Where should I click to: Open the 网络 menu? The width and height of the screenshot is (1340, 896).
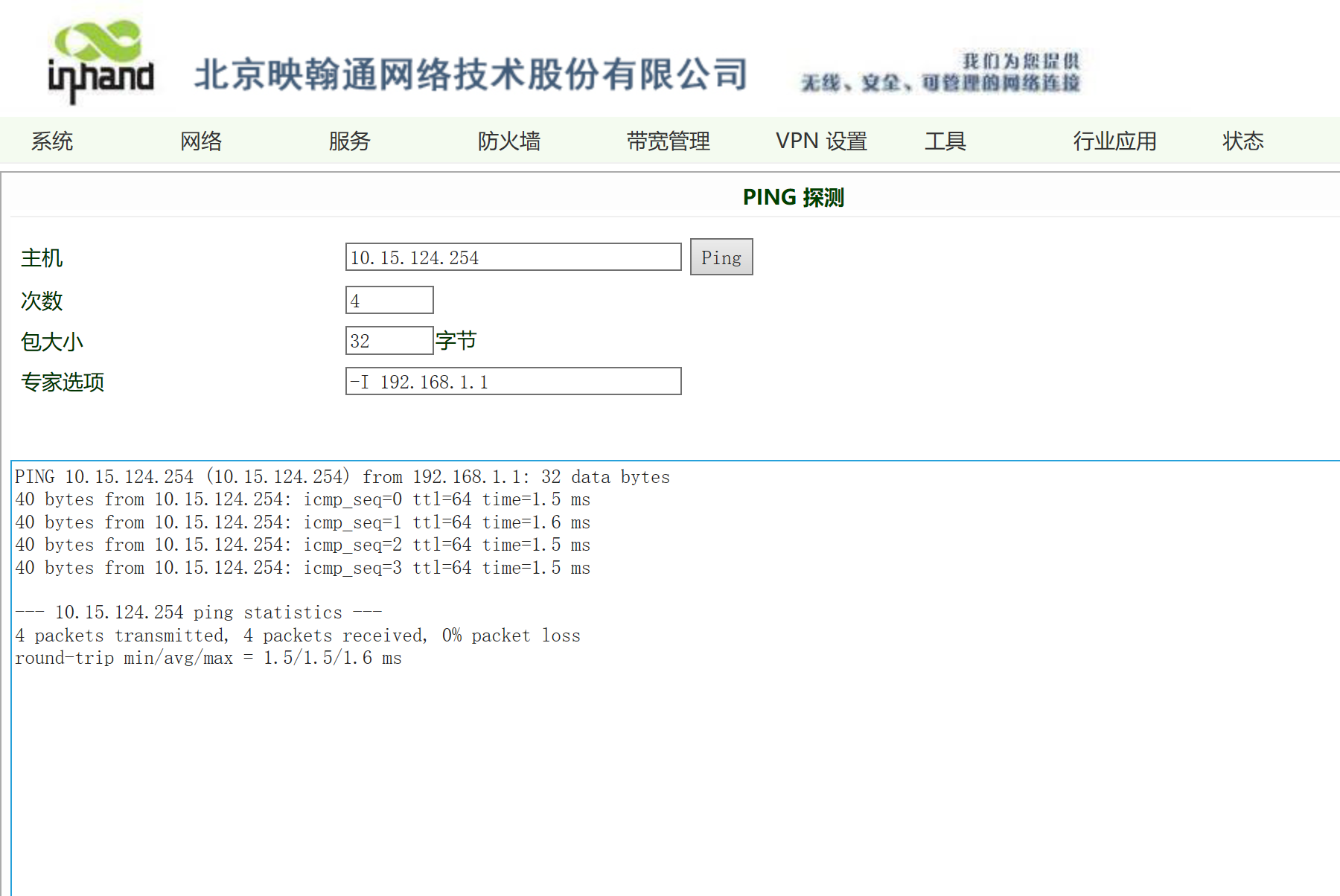pyautogui.click(x=200, y=141)
